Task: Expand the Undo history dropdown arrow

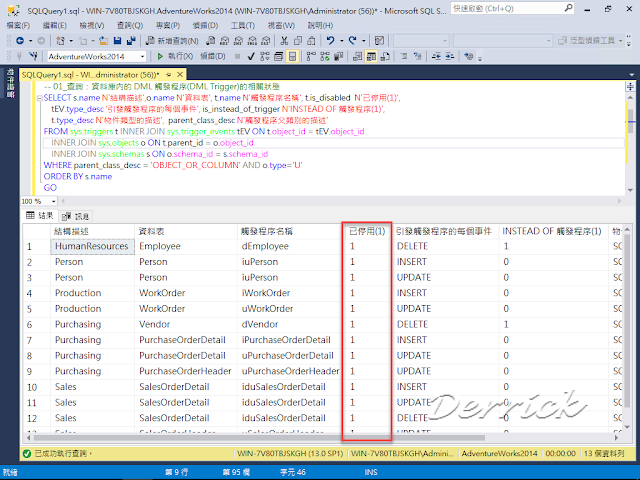Action: click(x=341, y=41)
